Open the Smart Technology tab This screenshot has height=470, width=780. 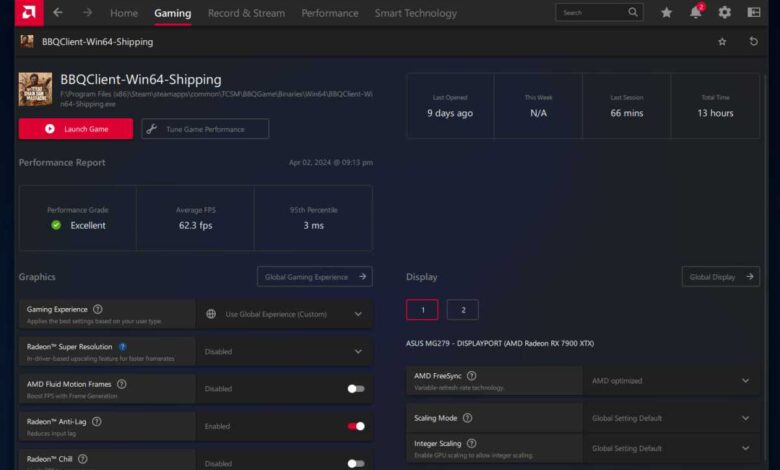pyautogui.click(x=416, y=13)
